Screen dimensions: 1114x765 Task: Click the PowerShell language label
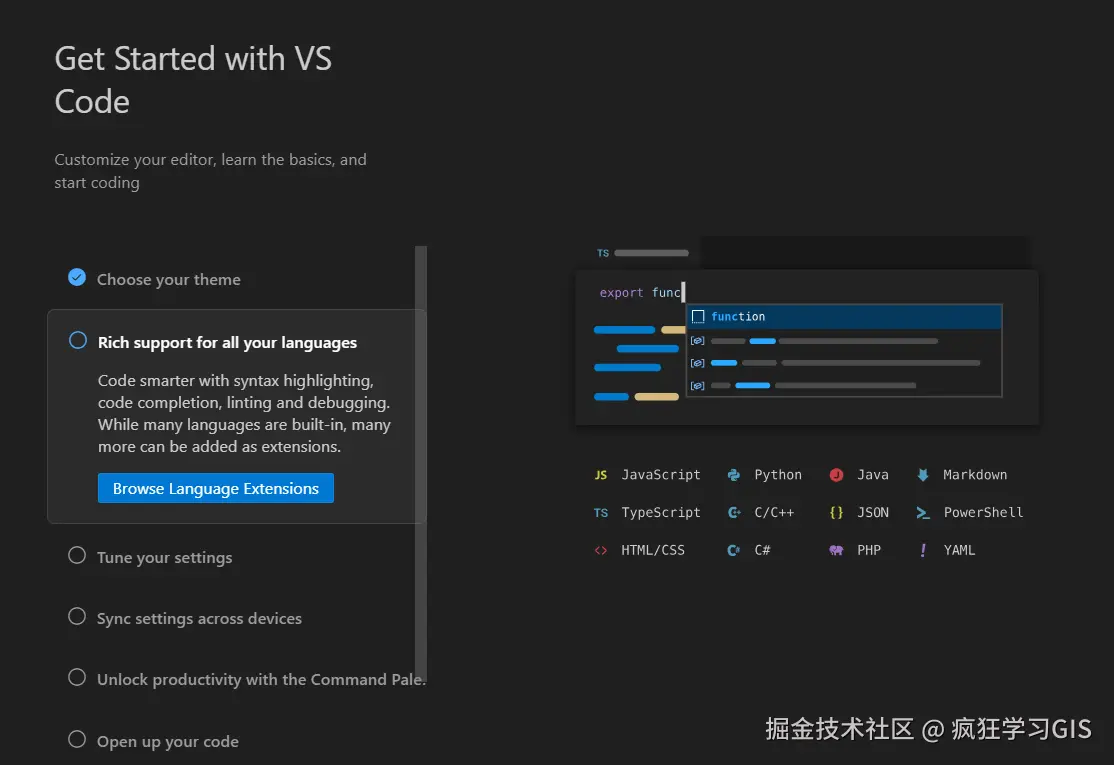point(983,513)
